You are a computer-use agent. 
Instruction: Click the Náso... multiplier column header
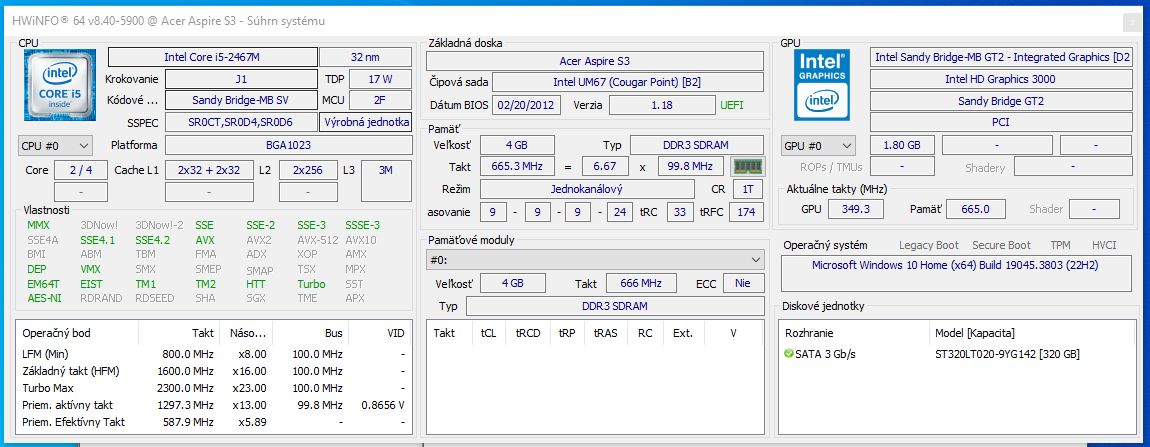tap(246, 333)
